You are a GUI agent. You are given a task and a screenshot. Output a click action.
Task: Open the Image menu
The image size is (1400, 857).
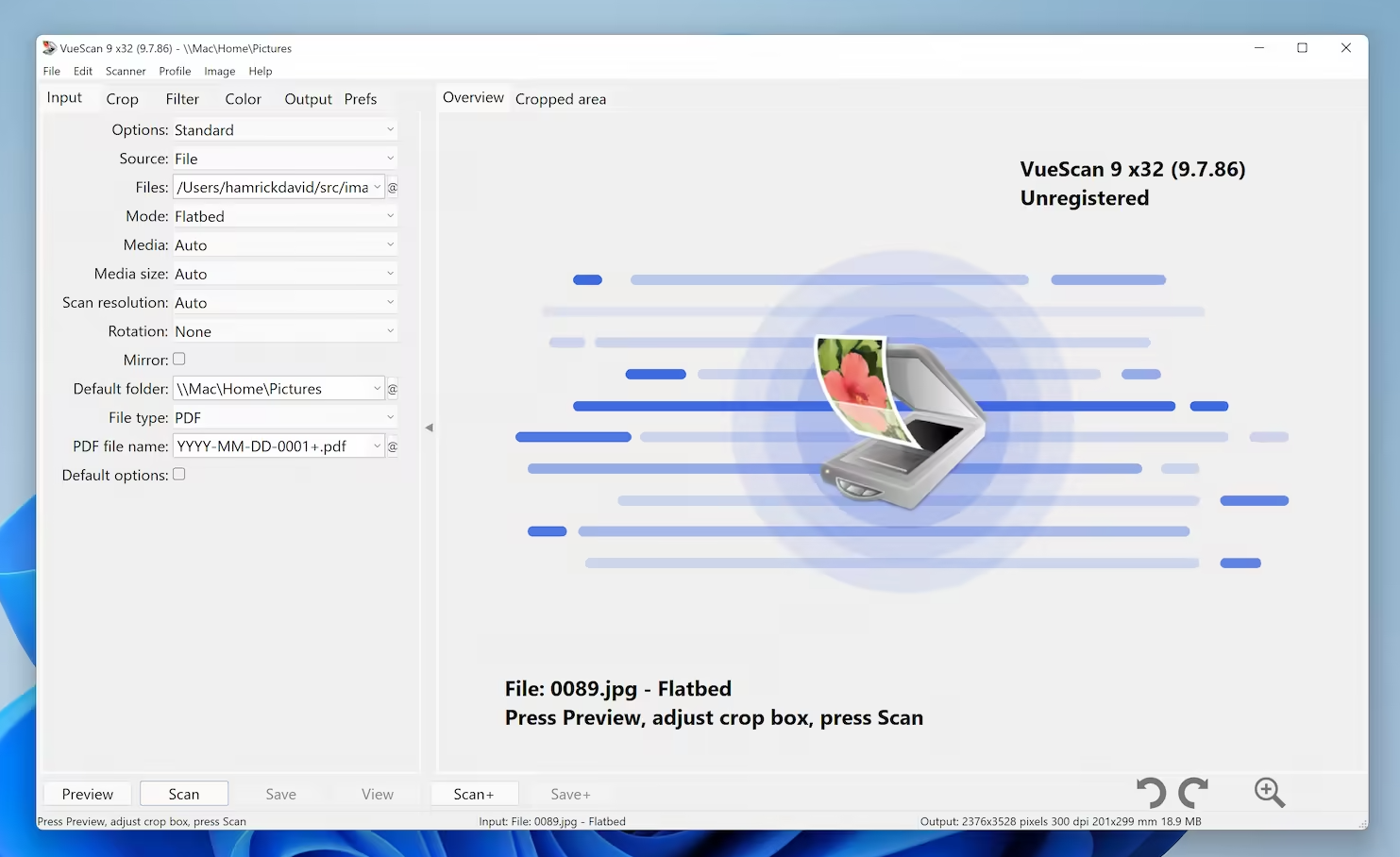coord(220,72)
